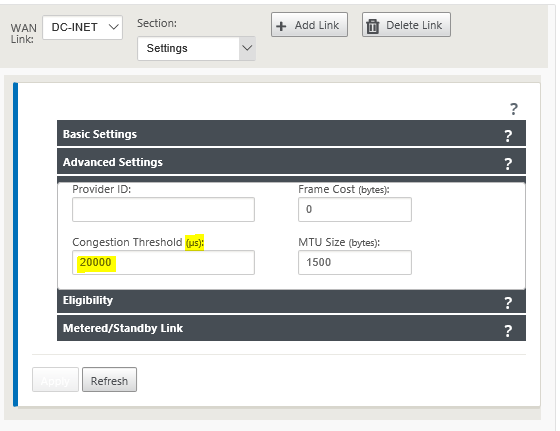Collapse the Advanced Settings header

291,161
